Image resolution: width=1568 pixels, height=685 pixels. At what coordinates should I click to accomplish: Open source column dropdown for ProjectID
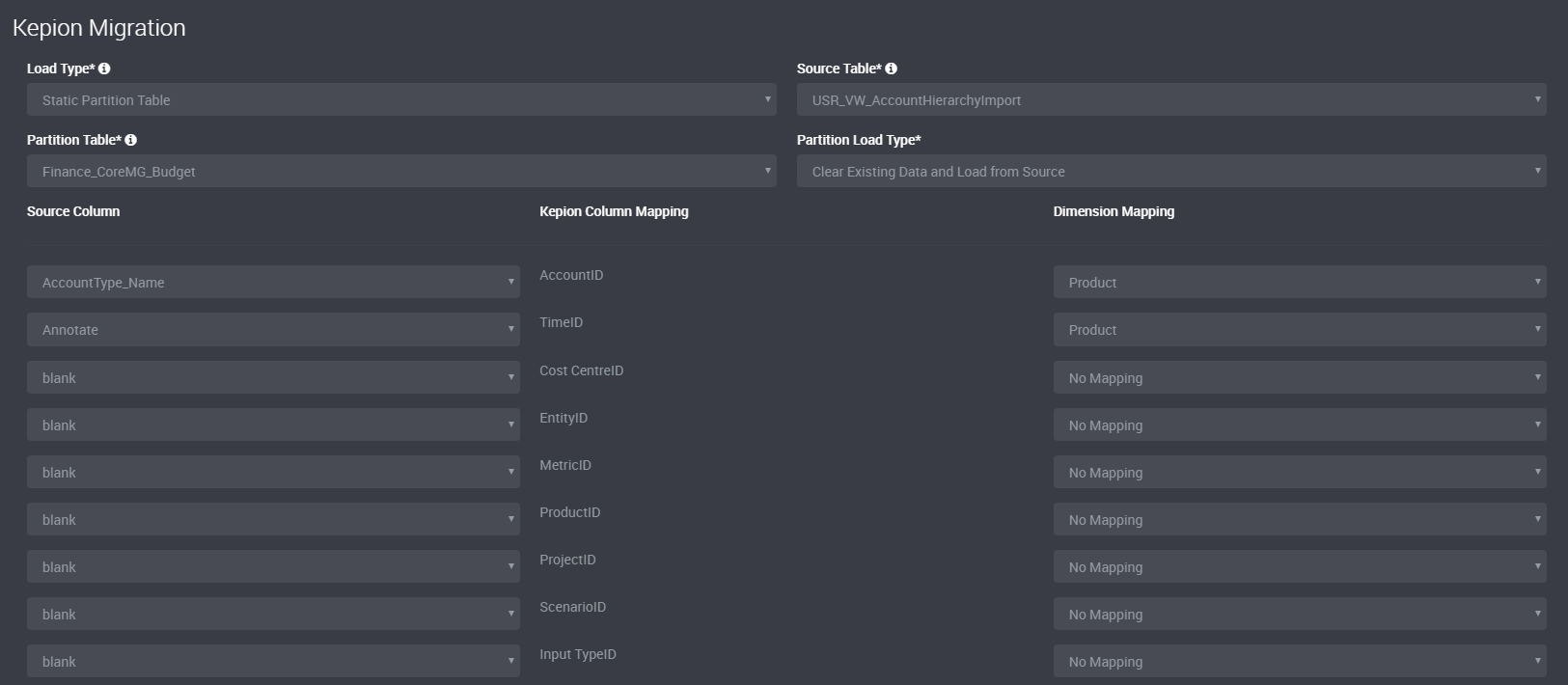(x=273, y=566)
